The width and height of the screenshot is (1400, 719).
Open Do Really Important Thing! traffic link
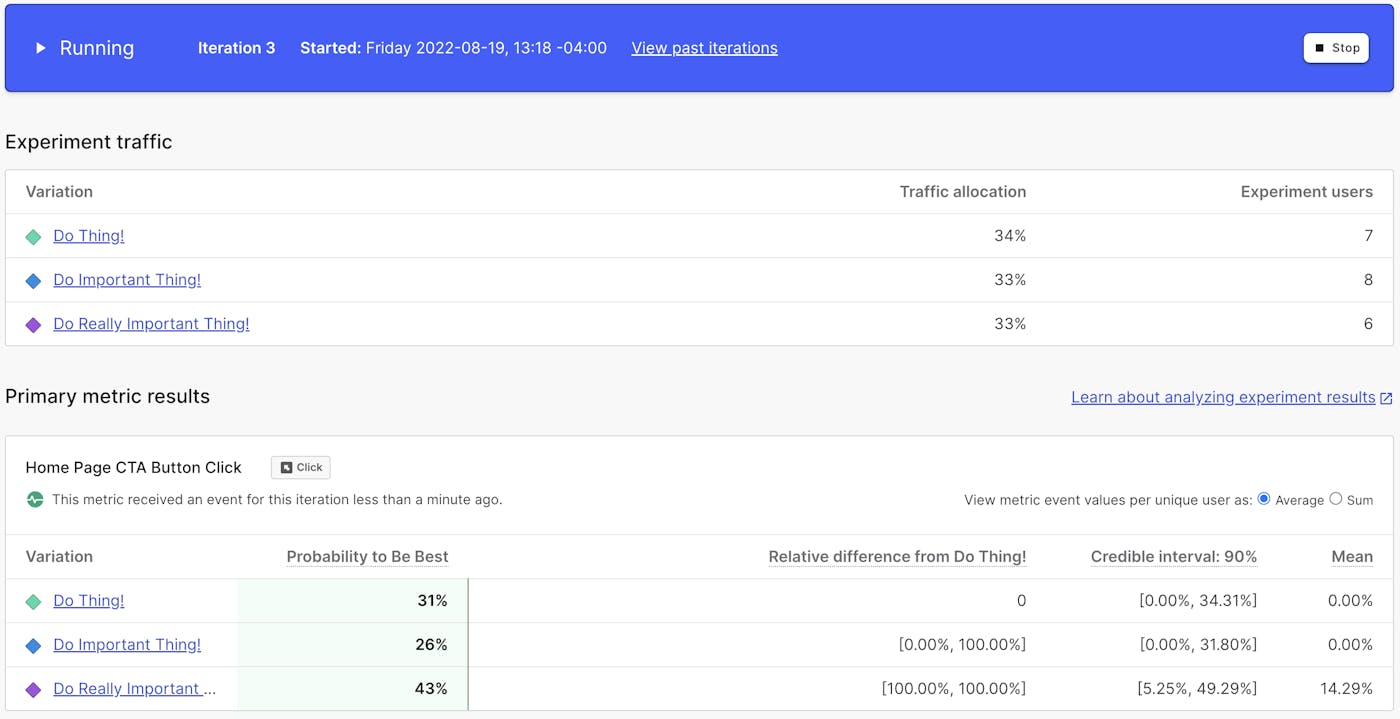point(151,324)
